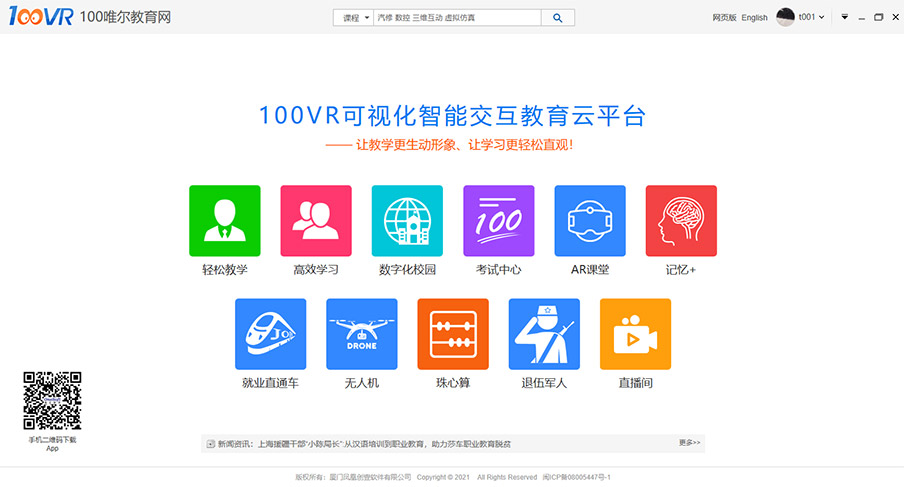The width and height of the screenshot is (904, 487).
Task: Expand the 课程 search category dropdown
Action: [355, 18]
